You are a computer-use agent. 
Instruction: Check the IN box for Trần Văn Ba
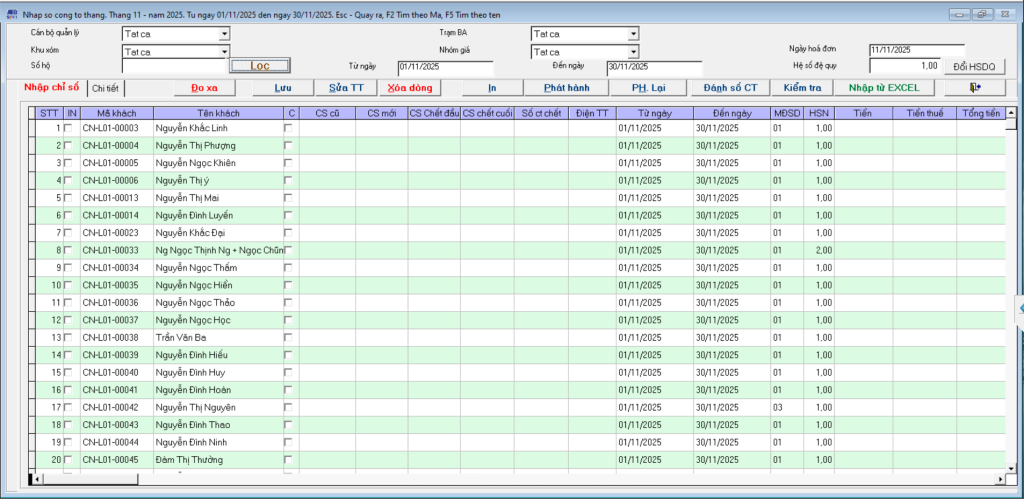69,337
